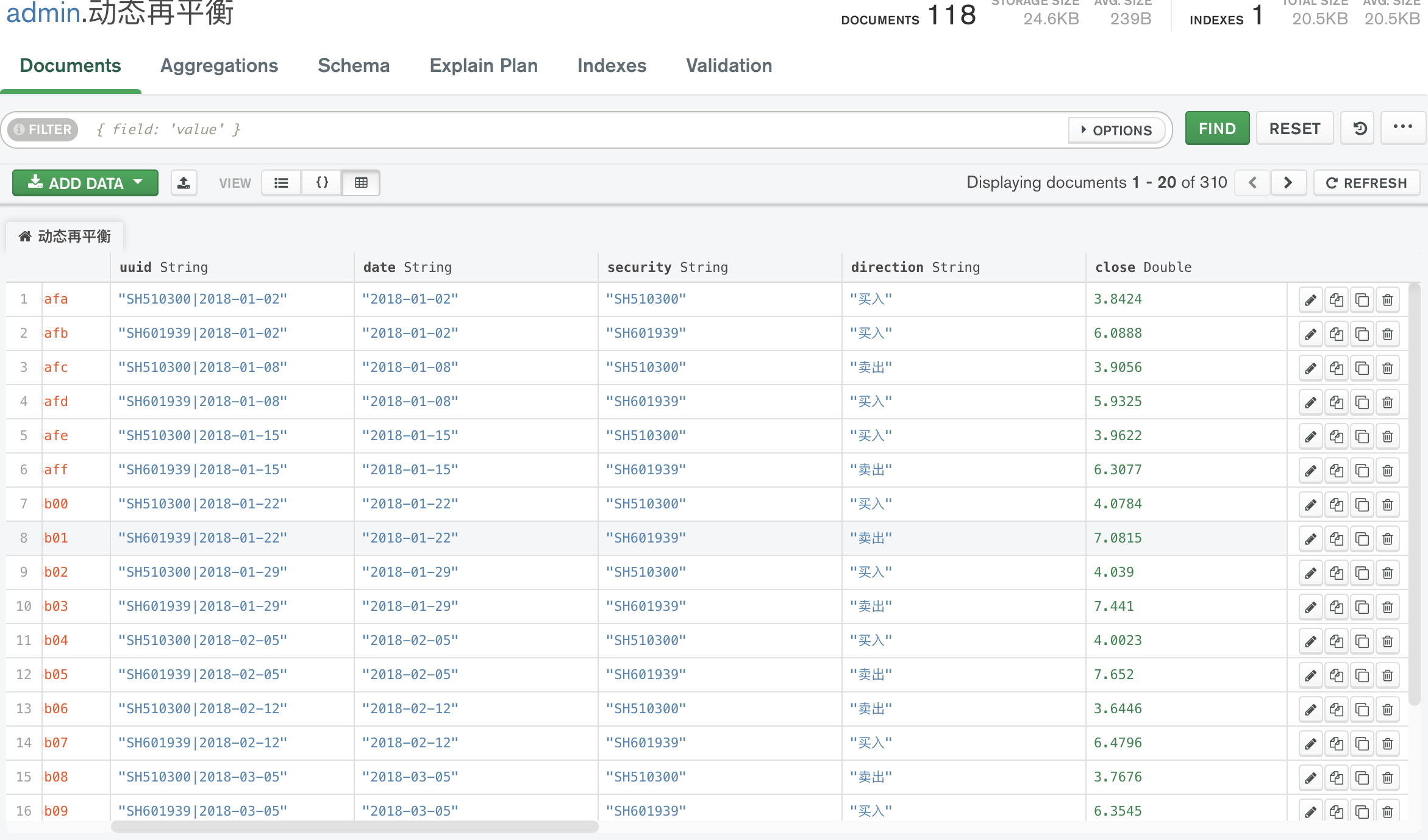1428x840 pixels.
Task: Click the horizontal table scrollbar
Action: 354,827
